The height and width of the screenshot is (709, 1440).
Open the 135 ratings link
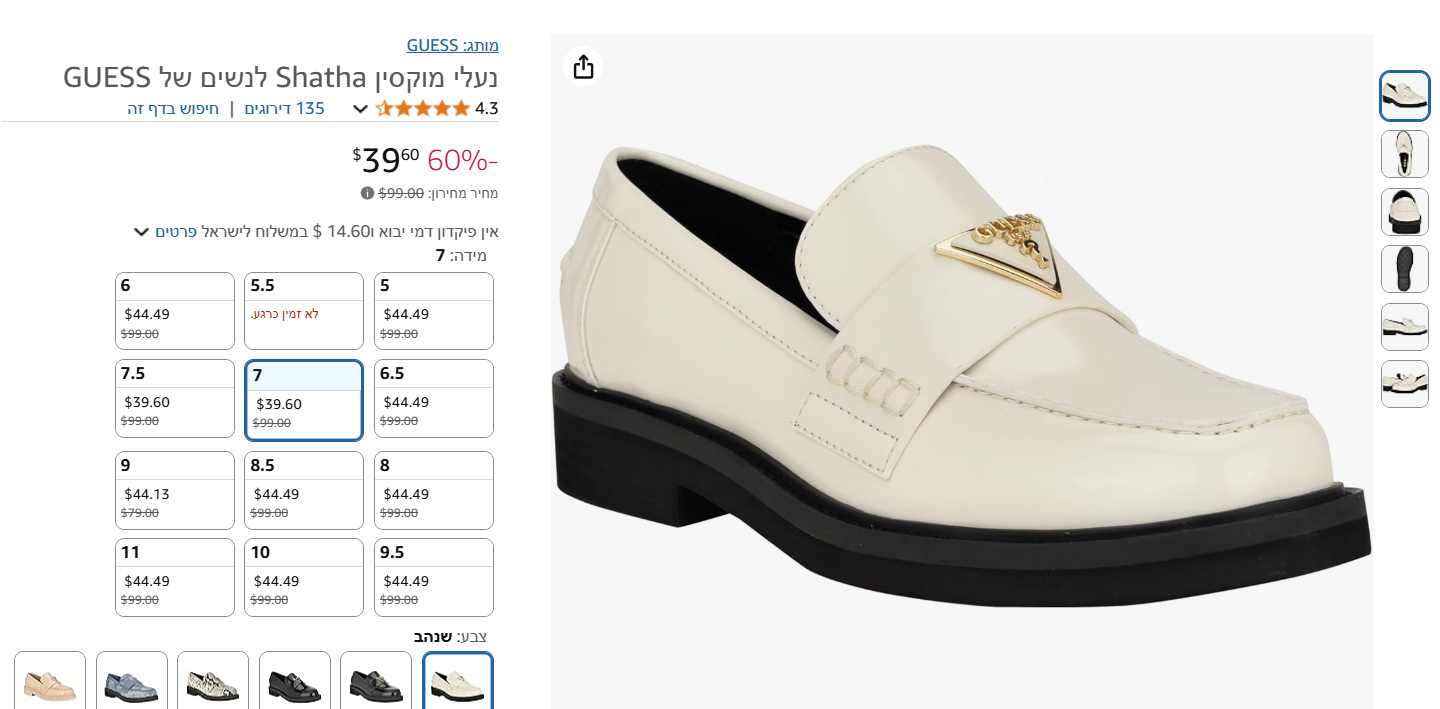tap(284, 108)
